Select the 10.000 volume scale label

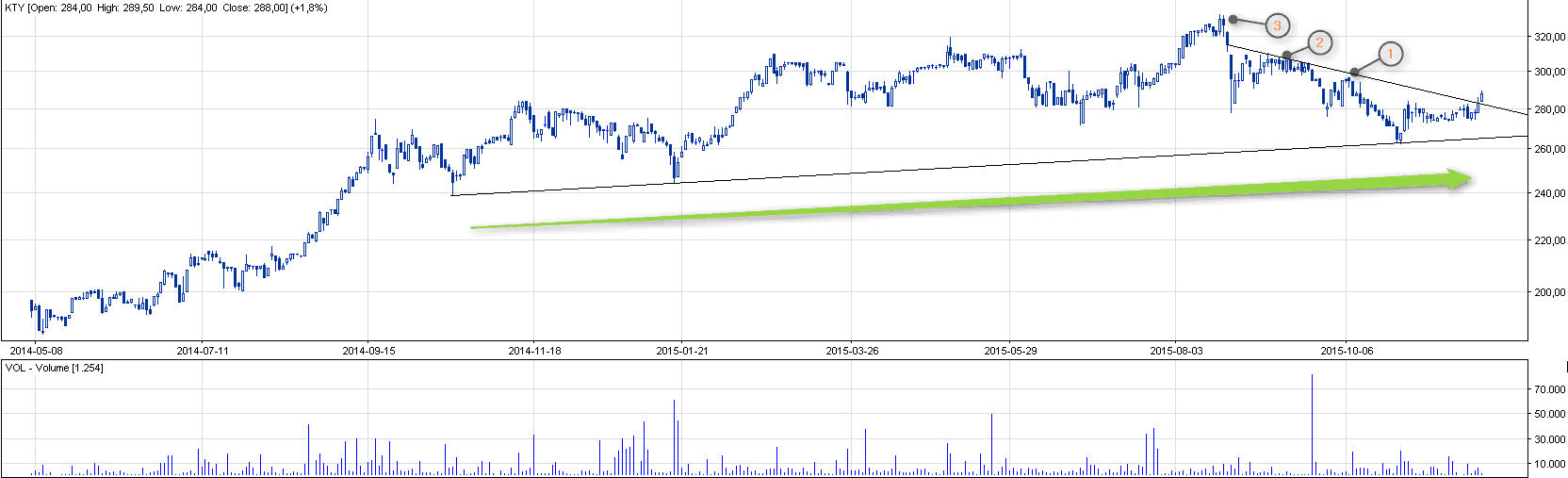[1549, 464]
